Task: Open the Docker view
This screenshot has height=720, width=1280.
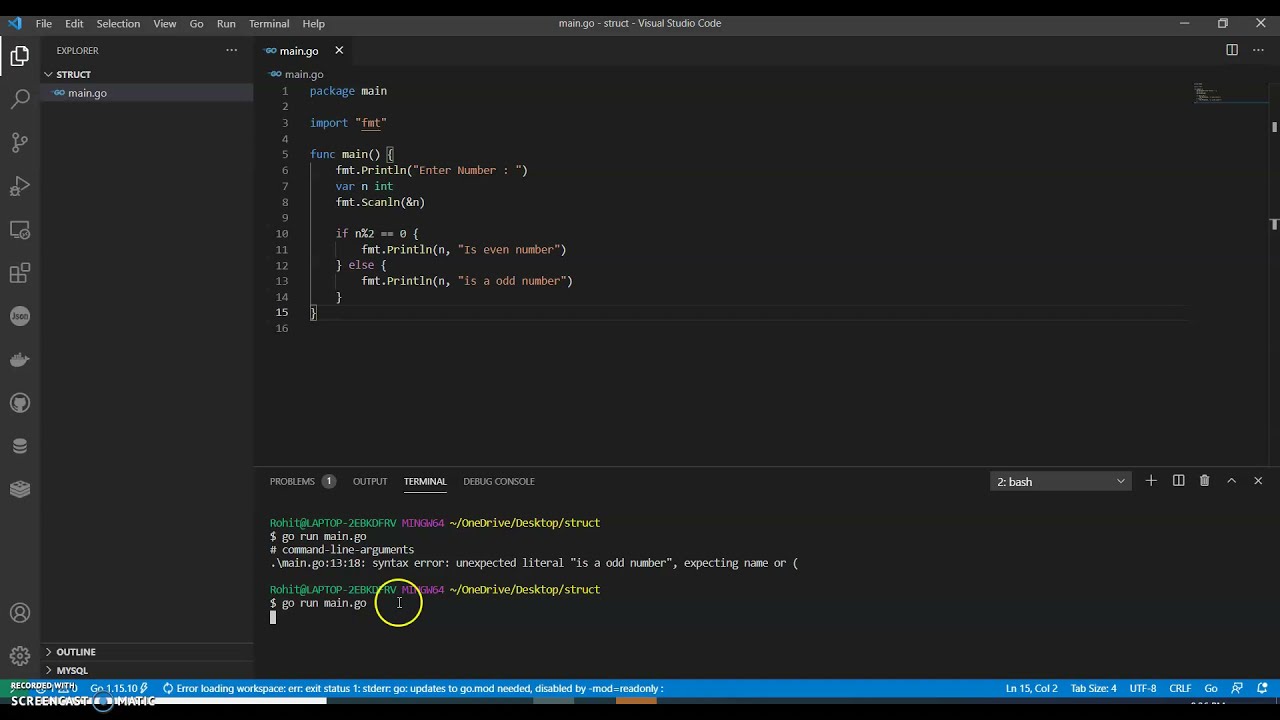Action: tap(20, 360)
